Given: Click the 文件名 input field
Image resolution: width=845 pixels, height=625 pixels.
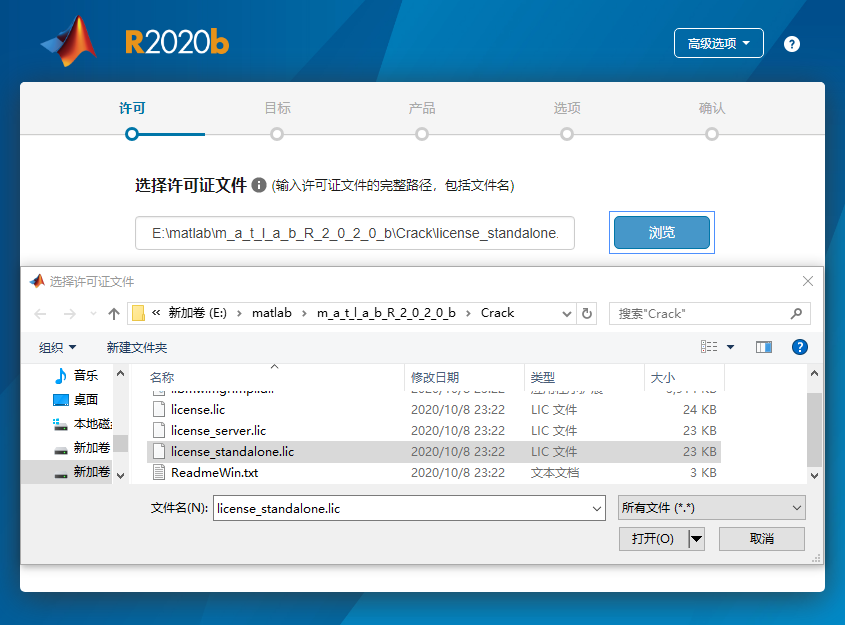Looking at the screenshot, I should click(x=408, y=508).
